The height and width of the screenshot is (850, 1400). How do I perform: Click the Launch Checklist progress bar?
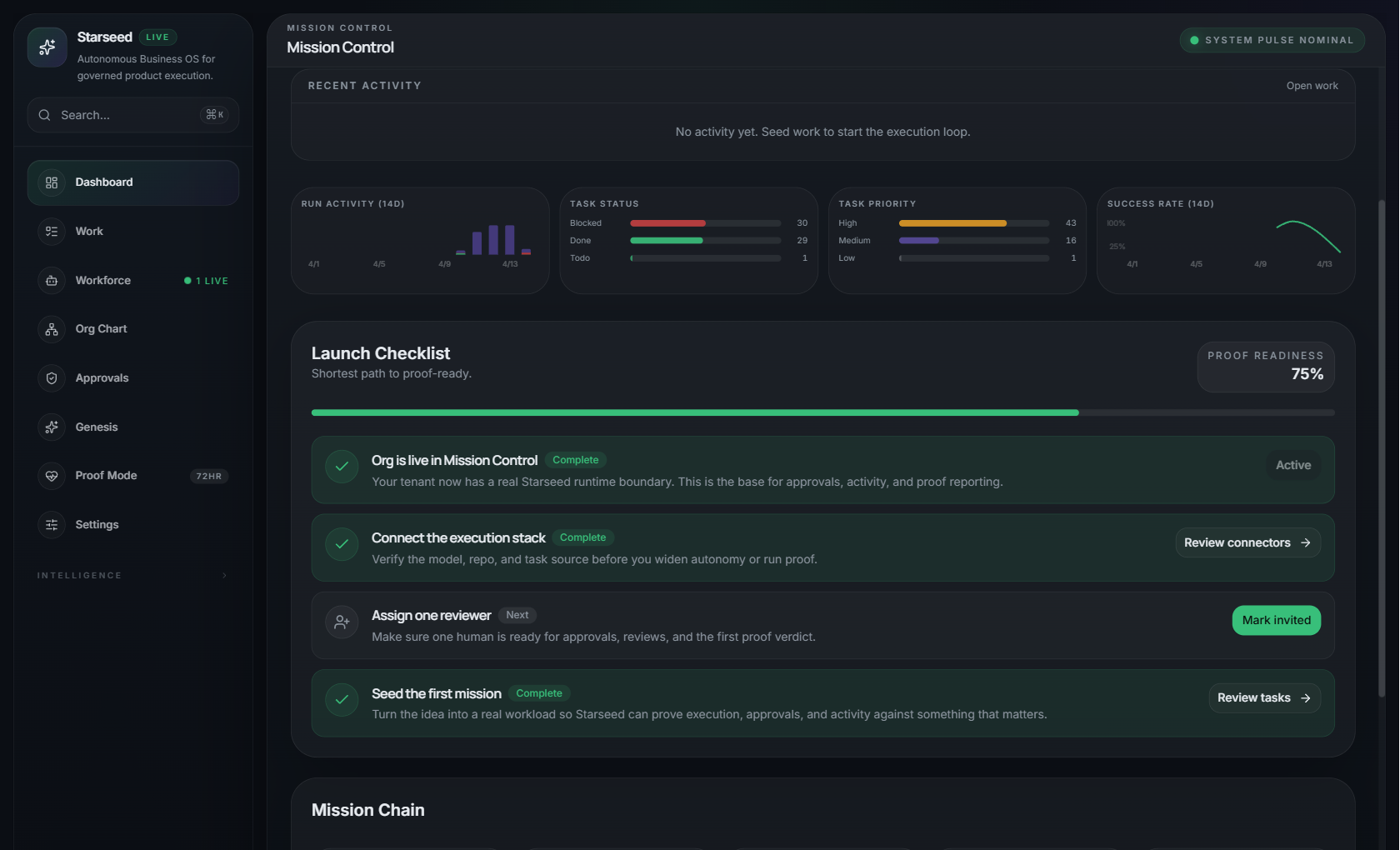pos(822,412)
